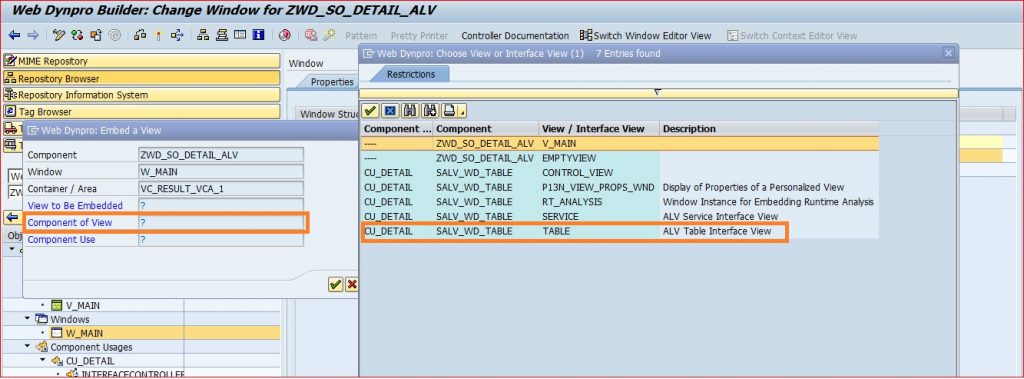The width and height of the screenshot is (1024, 379).
Task: Click the back arrow icon in navigation pane
Action: 12,217
